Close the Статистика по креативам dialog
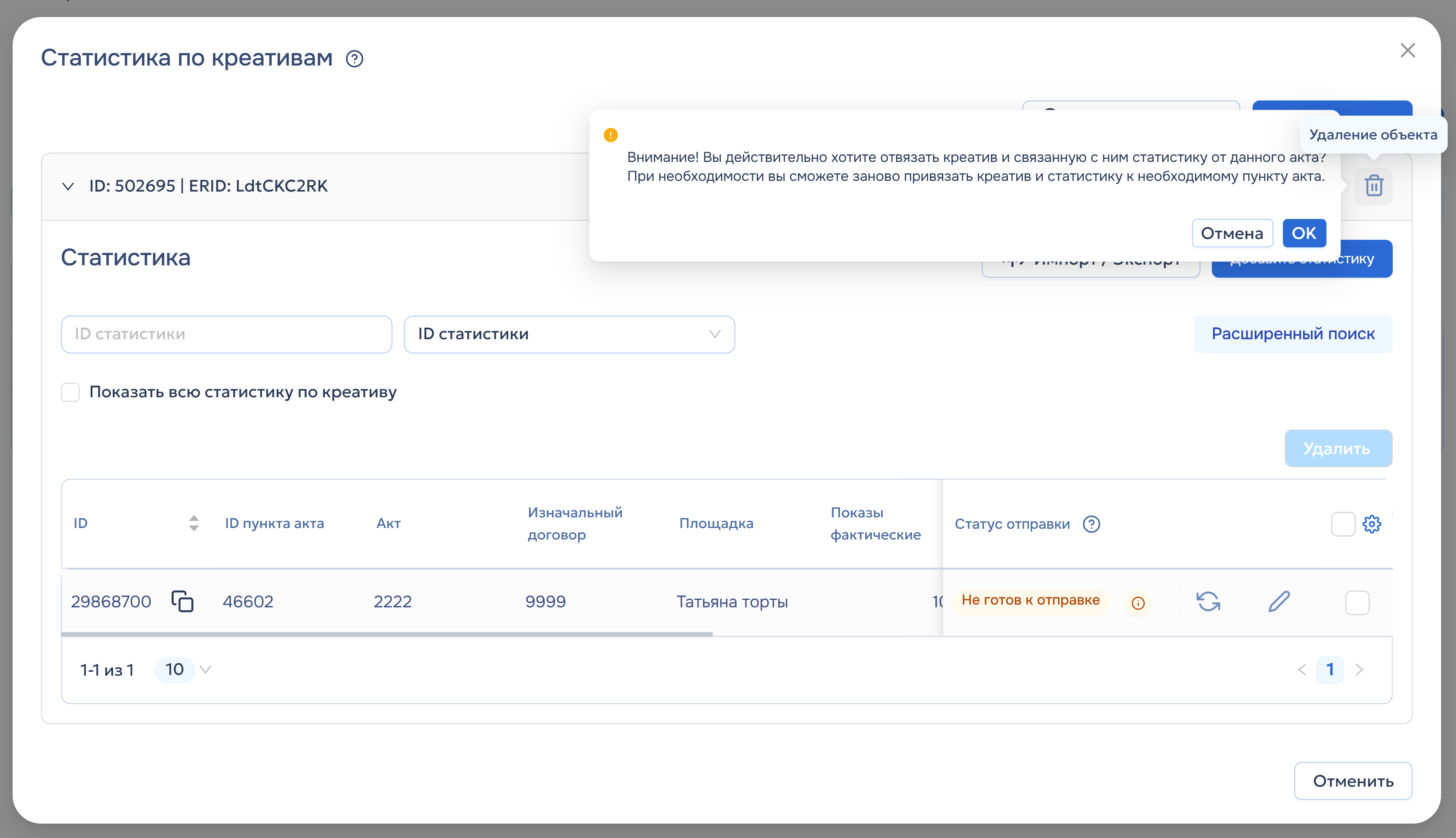Image resolution: width=1456 pixels, height=838 pixels. (1407, 51)
